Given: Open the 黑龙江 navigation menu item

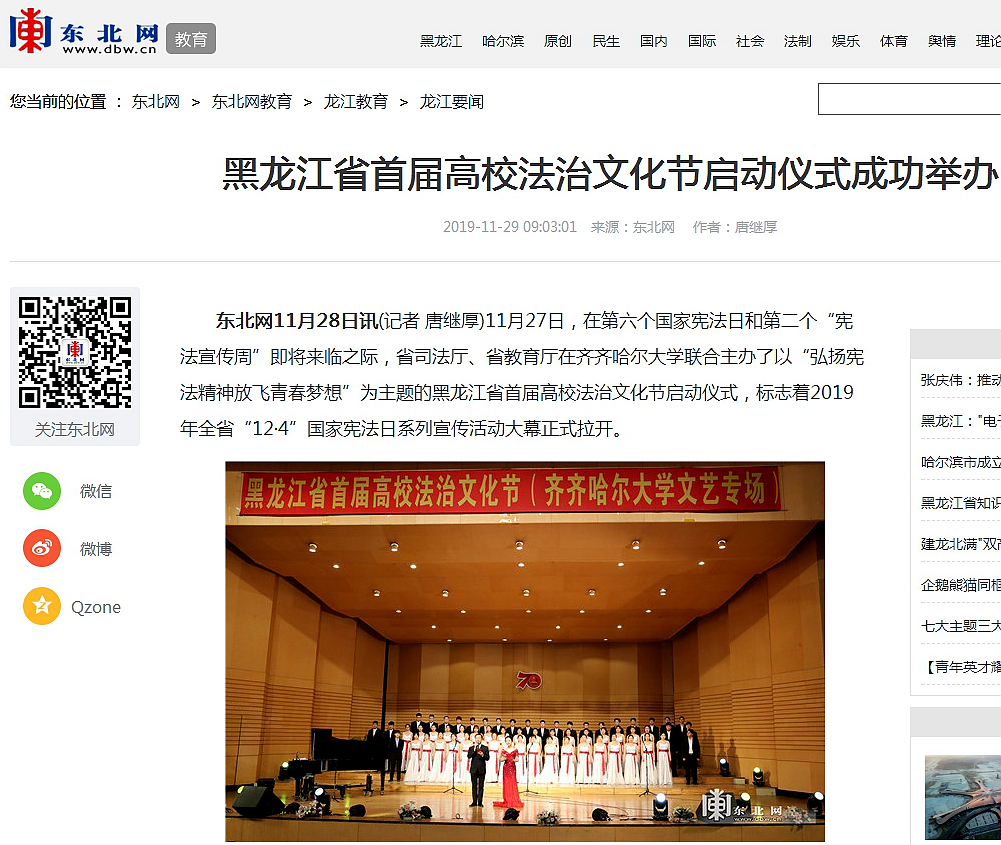Looking at the screenshot, I should [441, 41].
